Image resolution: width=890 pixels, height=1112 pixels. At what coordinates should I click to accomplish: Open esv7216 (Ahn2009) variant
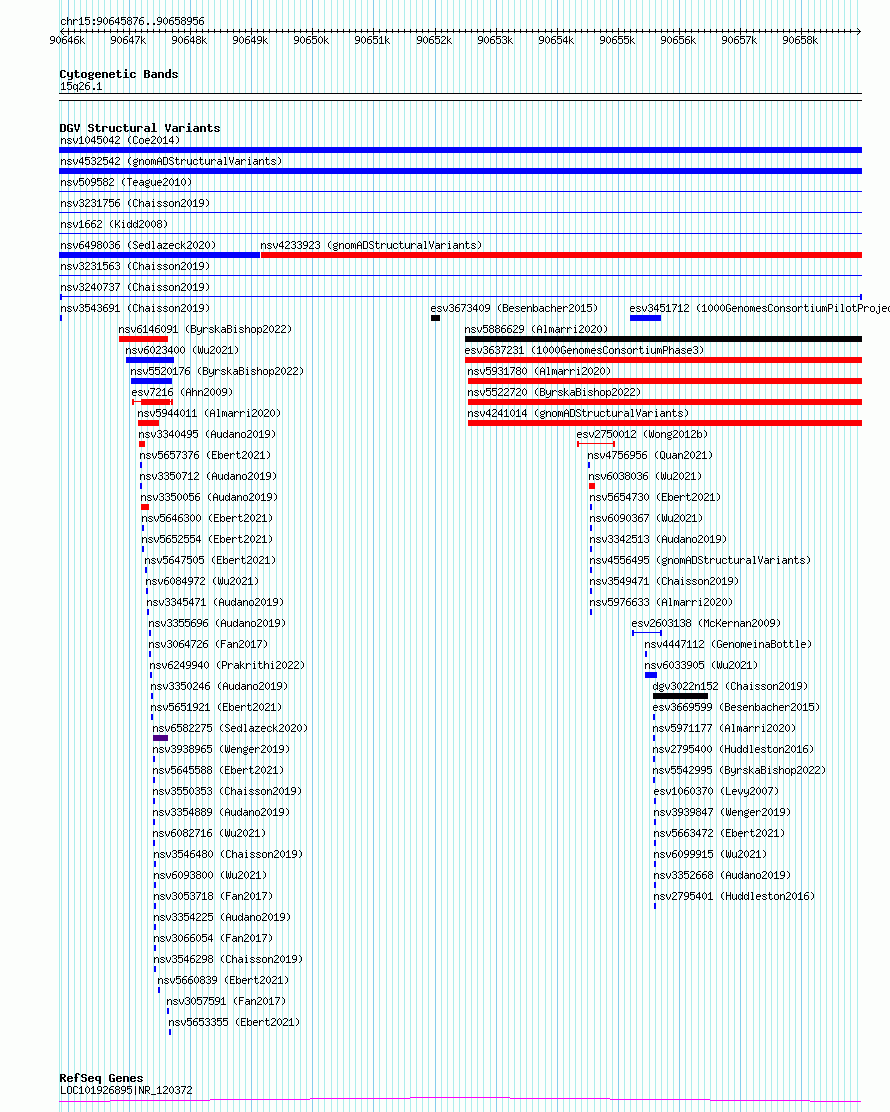(x=182, y=392)
